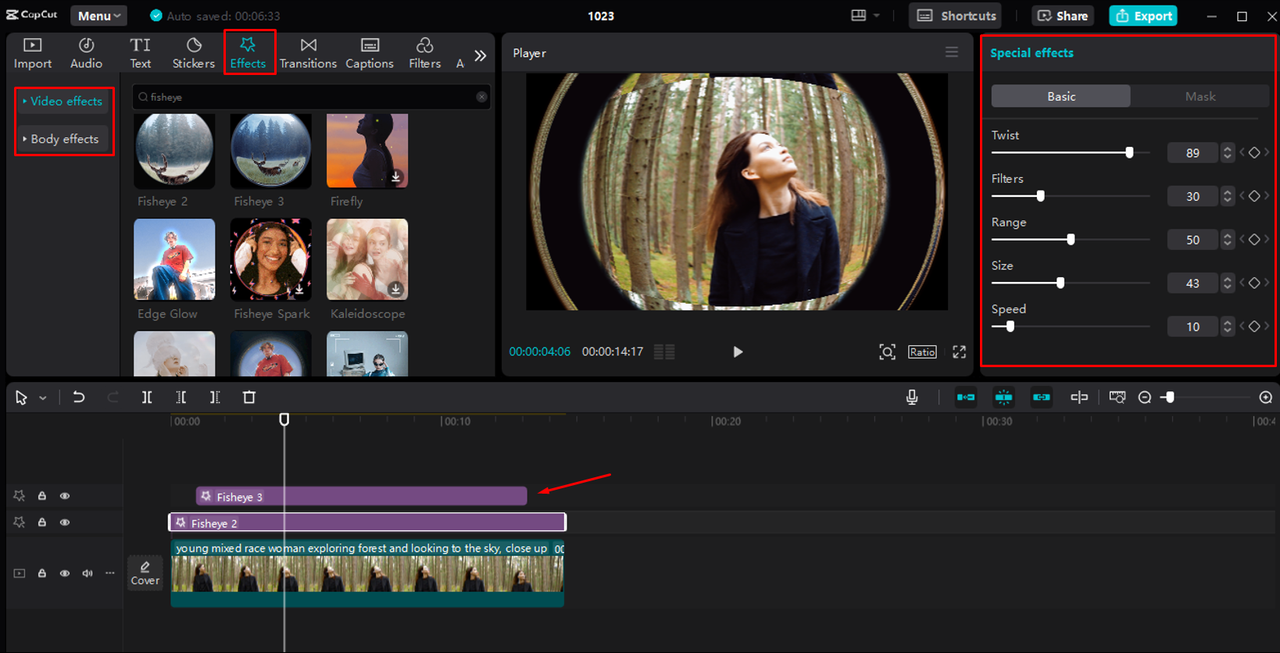Open the Player panel menu
The height and width of the screenshot is (653, 1280).
tap(951, 53)
